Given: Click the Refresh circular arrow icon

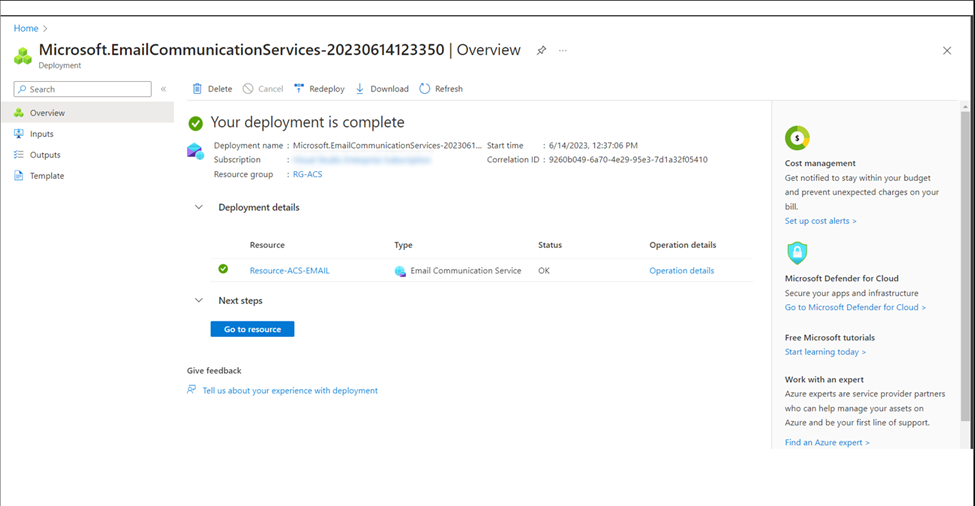Looking at the screenshot, I should point(425,89).
